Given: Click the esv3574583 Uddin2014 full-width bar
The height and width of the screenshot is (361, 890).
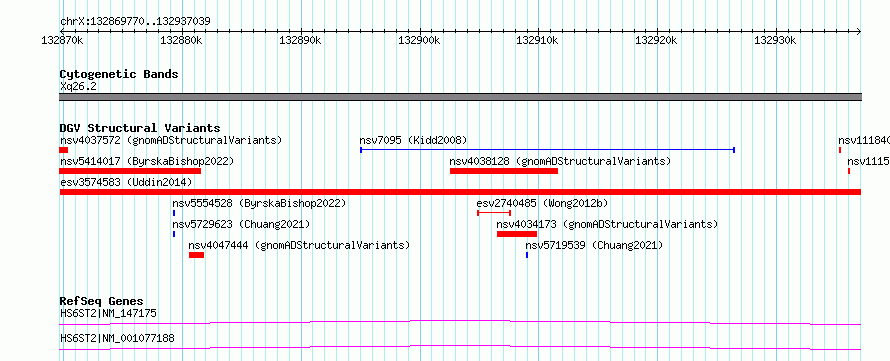Looking at the screenshot, I should [460, 192].
